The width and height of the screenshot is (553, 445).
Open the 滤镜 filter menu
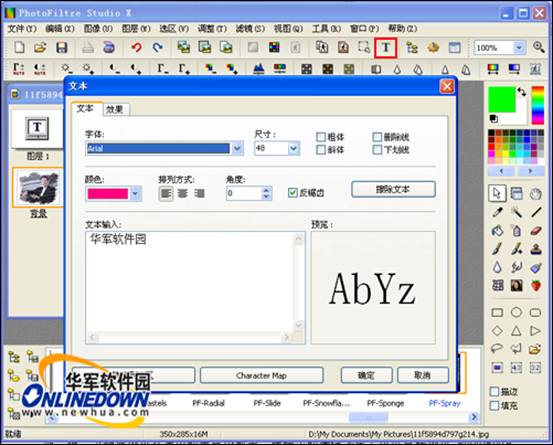tap(250, 29)
